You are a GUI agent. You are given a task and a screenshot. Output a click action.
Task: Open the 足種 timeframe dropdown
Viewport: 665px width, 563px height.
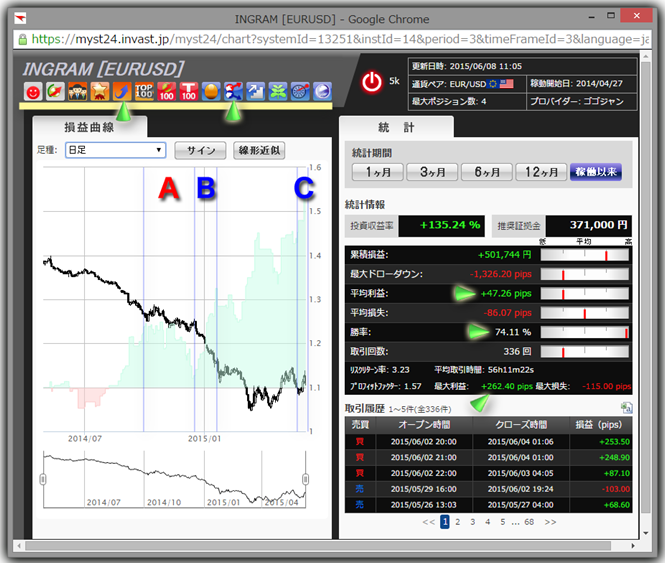tap(115, 150)
